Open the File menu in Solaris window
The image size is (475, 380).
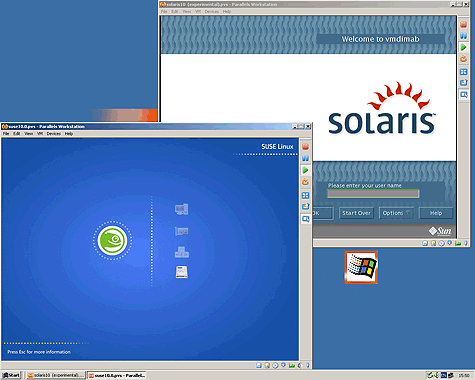[164, 11]
